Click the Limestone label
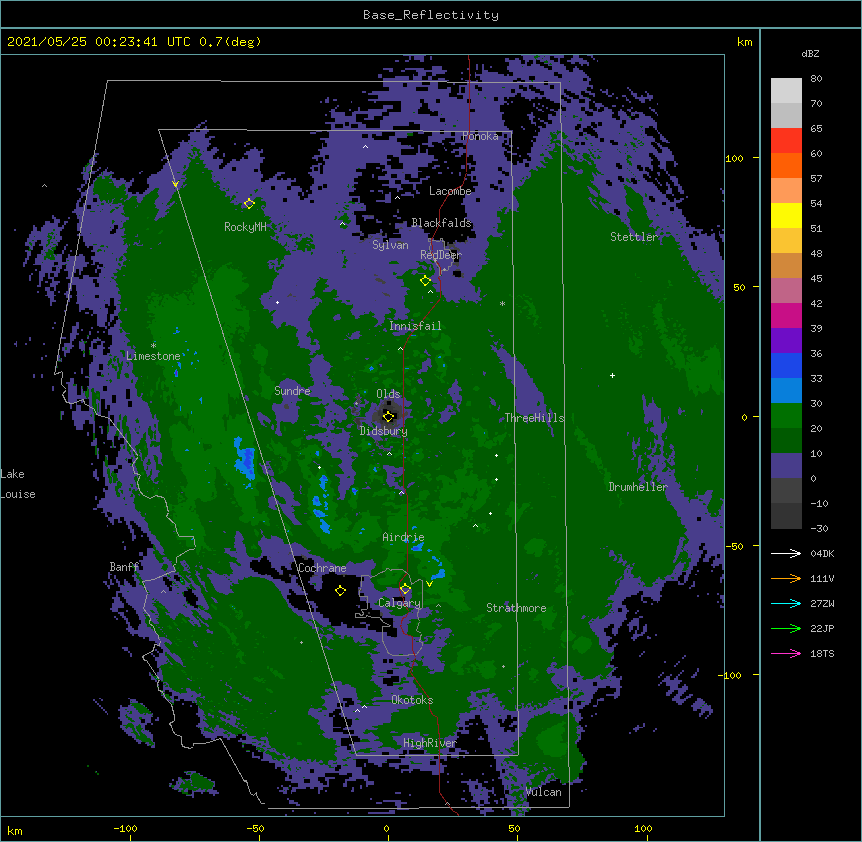862x842 pixels. [x=153, y=356]
